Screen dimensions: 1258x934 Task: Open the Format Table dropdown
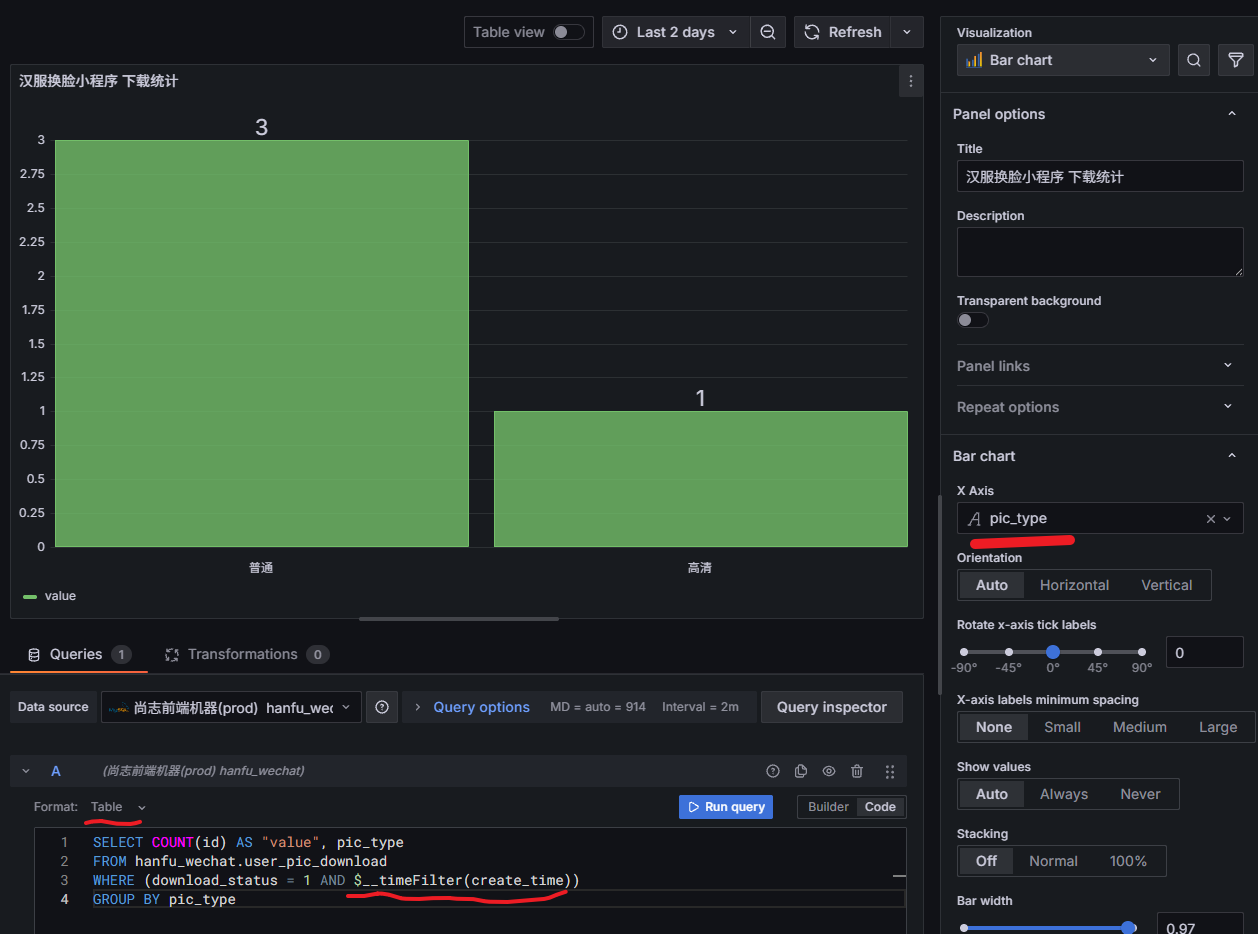(x=118, y=807)
